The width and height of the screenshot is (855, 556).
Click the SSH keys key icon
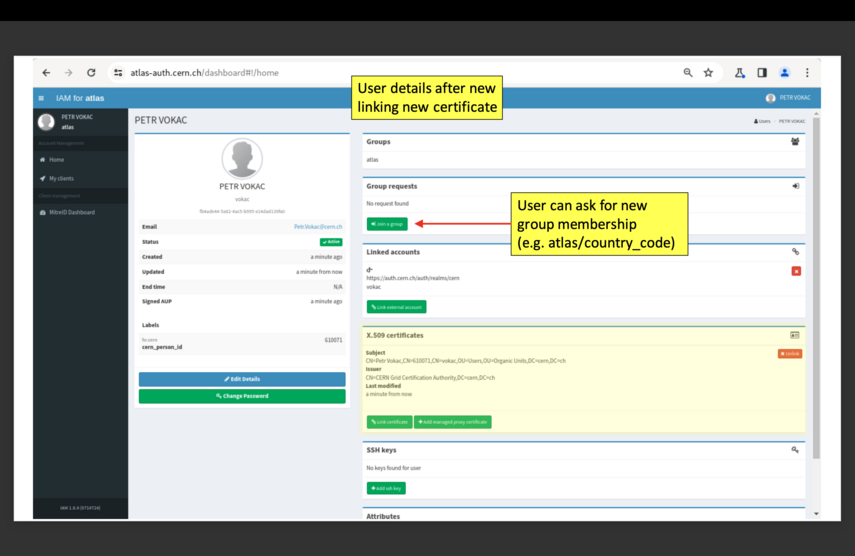[795, 450]
